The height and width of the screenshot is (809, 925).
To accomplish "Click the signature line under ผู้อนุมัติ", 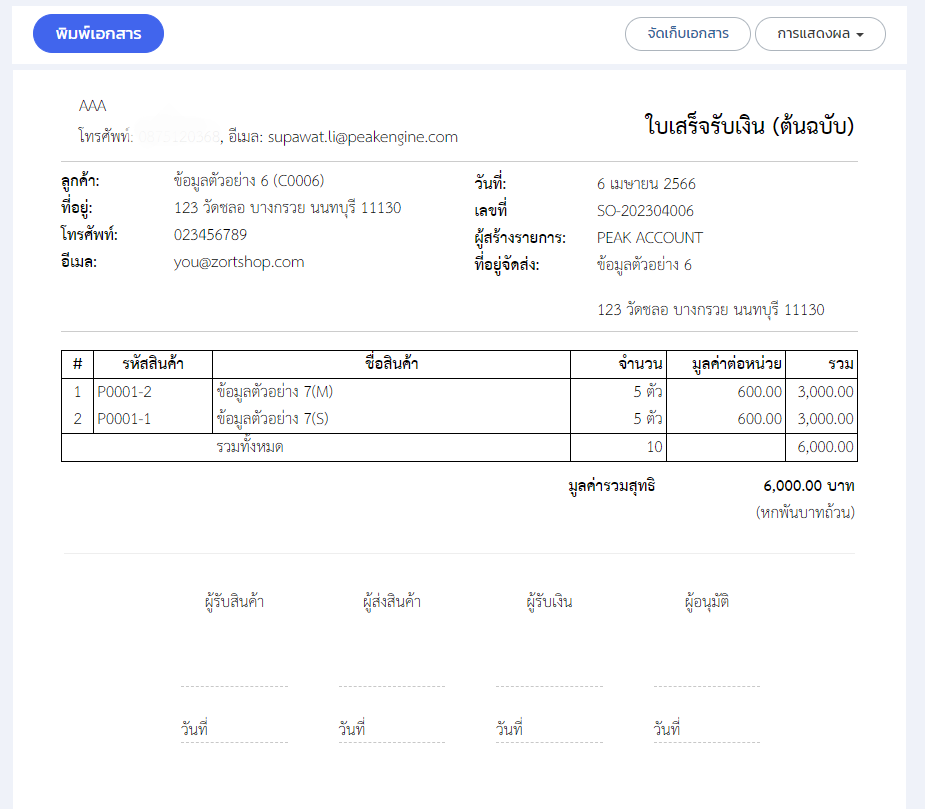I will (x=706, y=686).
